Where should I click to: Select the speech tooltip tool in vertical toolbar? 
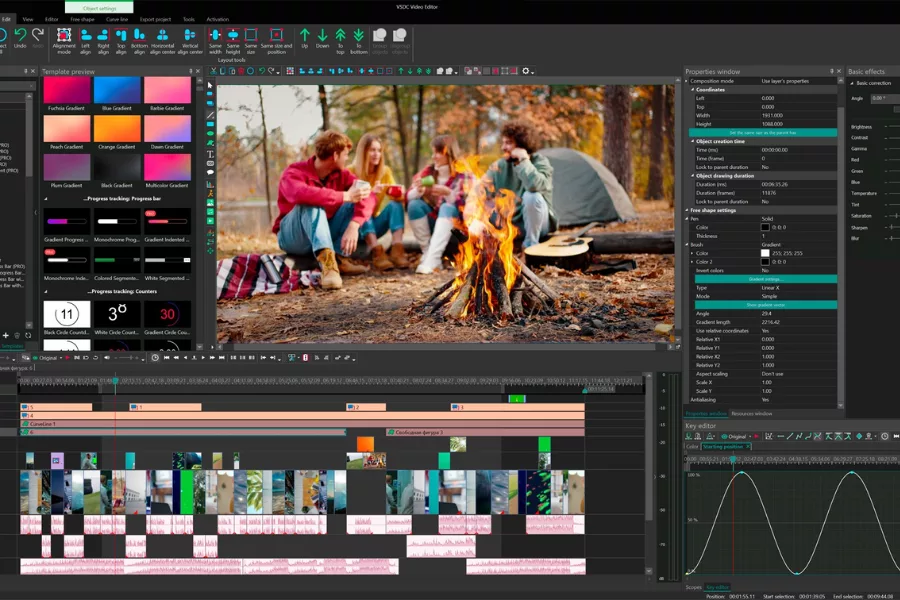(210, 172)
